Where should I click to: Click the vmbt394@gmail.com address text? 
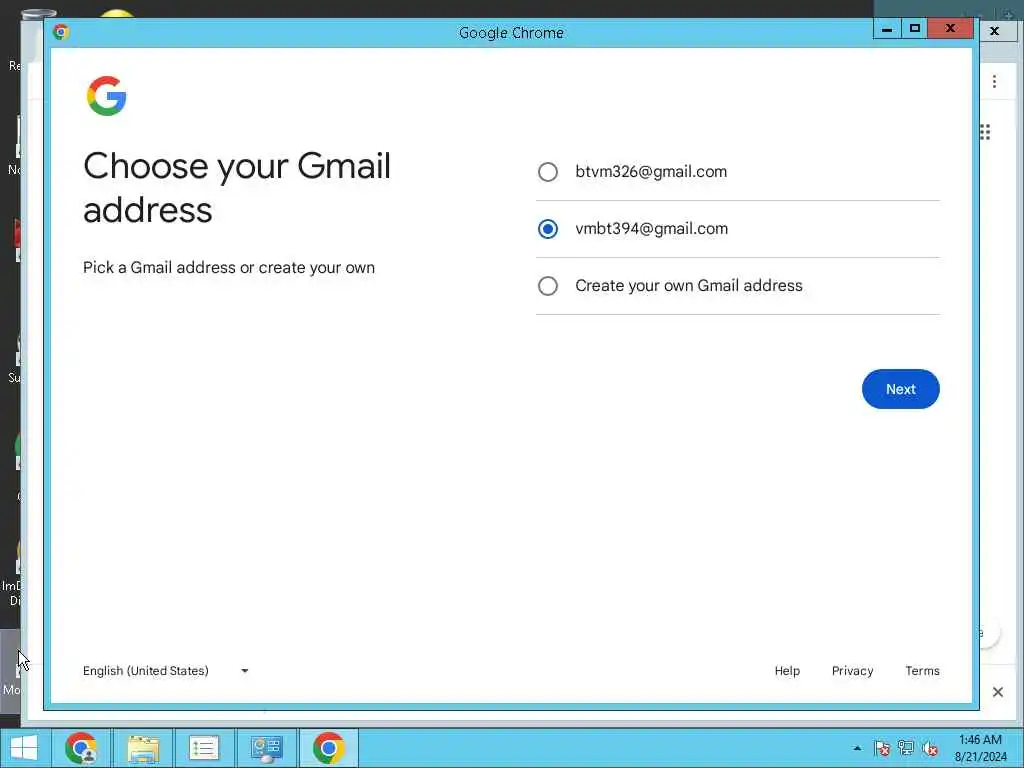click(651, 229)
